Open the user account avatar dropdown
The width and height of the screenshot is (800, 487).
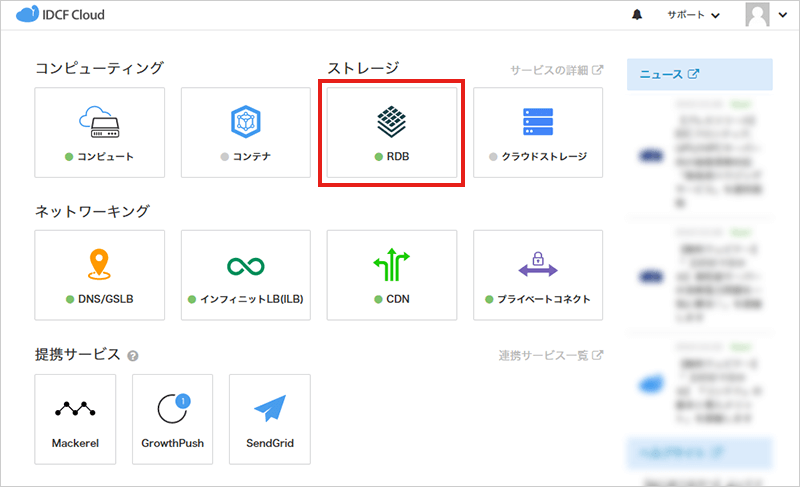pyautogui.click(x=767, y=15)
